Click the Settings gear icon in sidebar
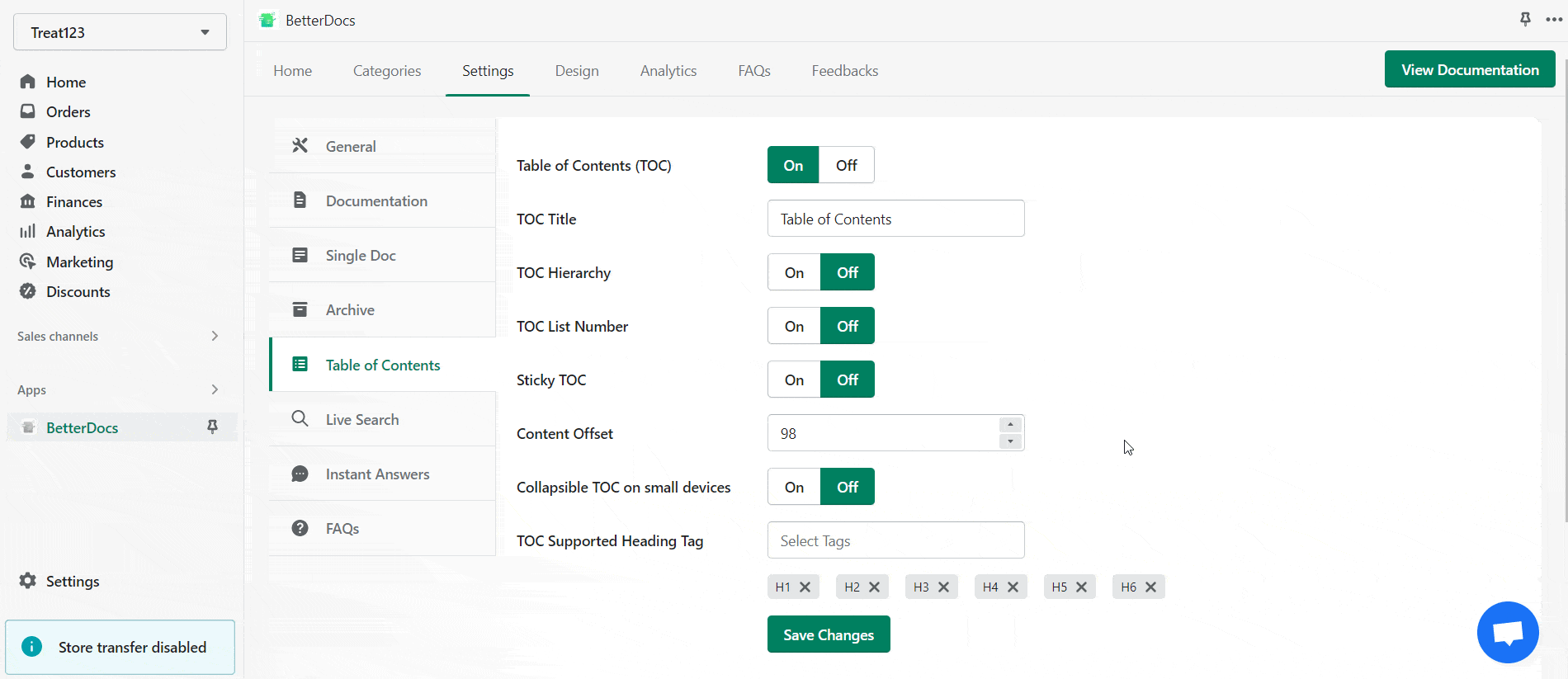The height and width of the screenshot is (679, 1568). click(28, 581)
